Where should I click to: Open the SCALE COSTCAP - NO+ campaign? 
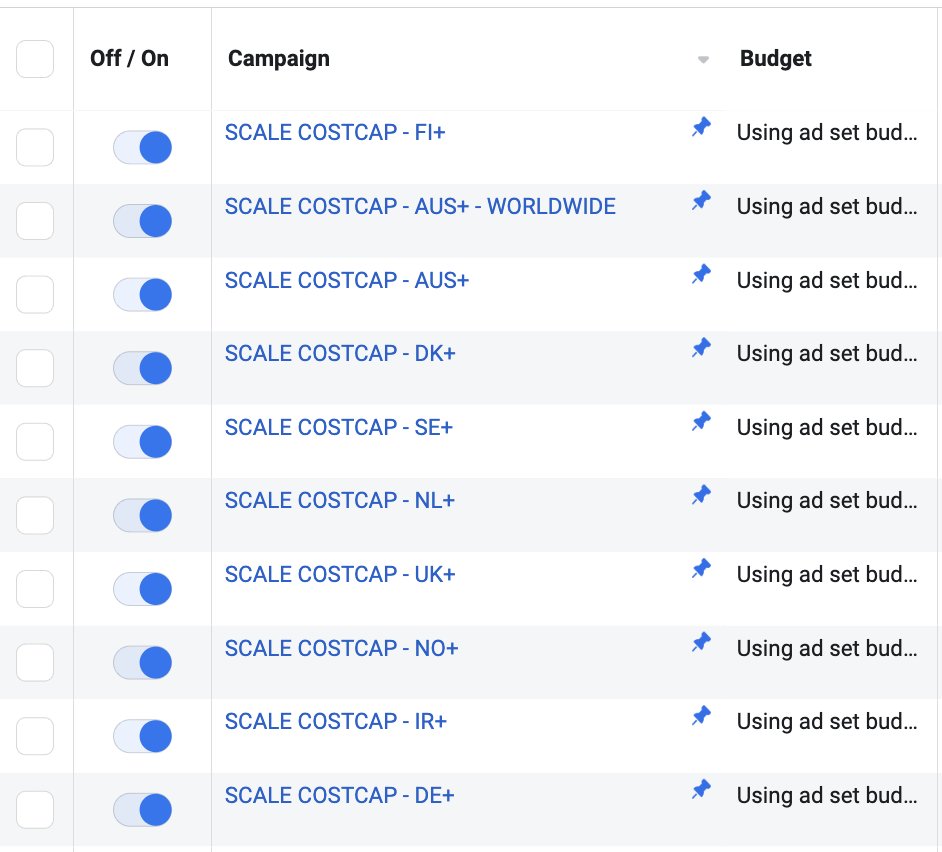342,648
